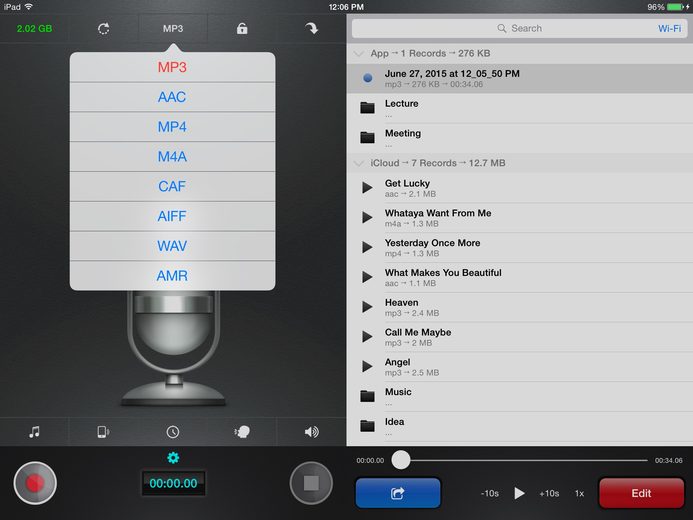
Task: Toggle the padlock lock icon
Action: (242, 29)
